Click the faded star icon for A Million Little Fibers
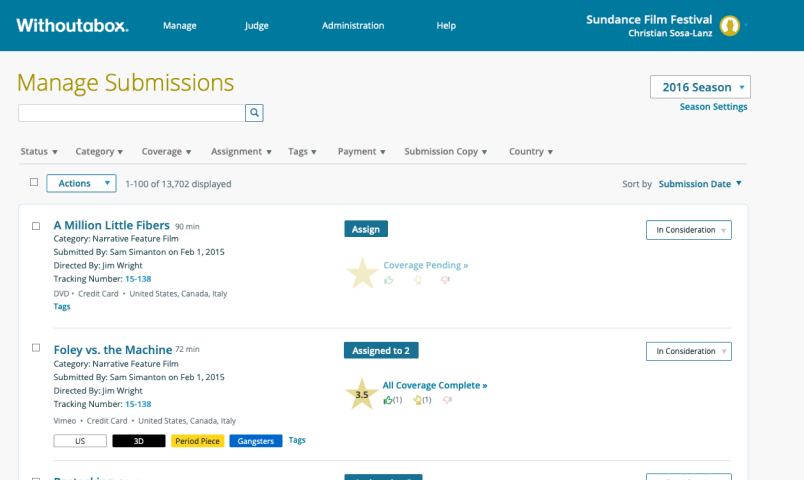Image resolution: width=804 pixels, height=480 pixels. 361,272
